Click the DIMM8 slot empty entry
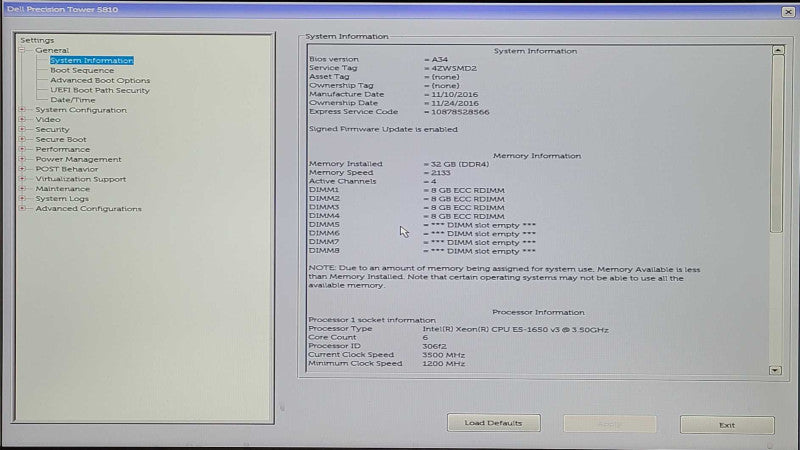This screenshot has width=800, height=450. point(483,251)
